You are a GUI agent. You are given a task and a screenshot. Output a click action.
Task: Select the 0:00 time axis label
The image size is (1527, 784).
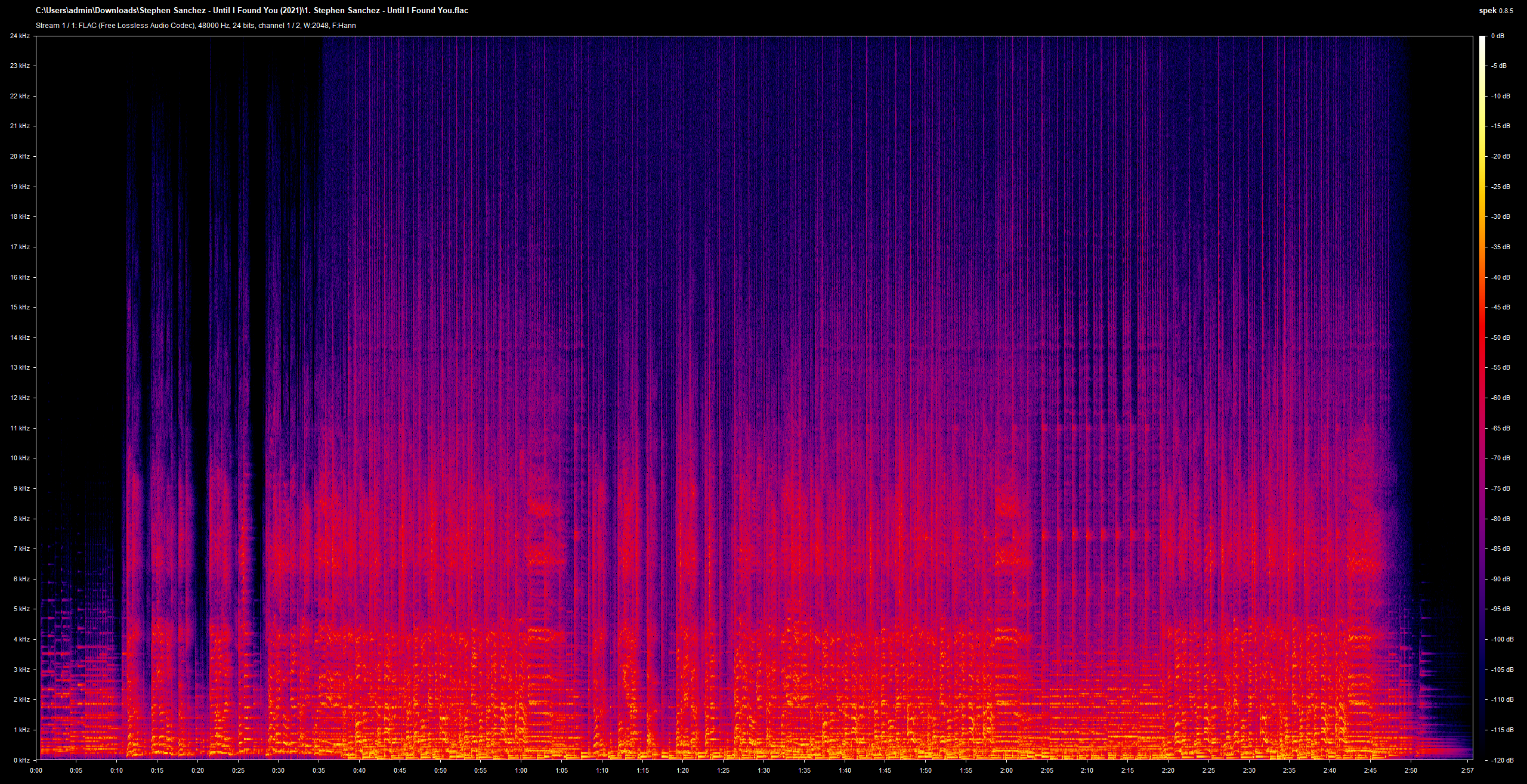(x=36, y=770)
